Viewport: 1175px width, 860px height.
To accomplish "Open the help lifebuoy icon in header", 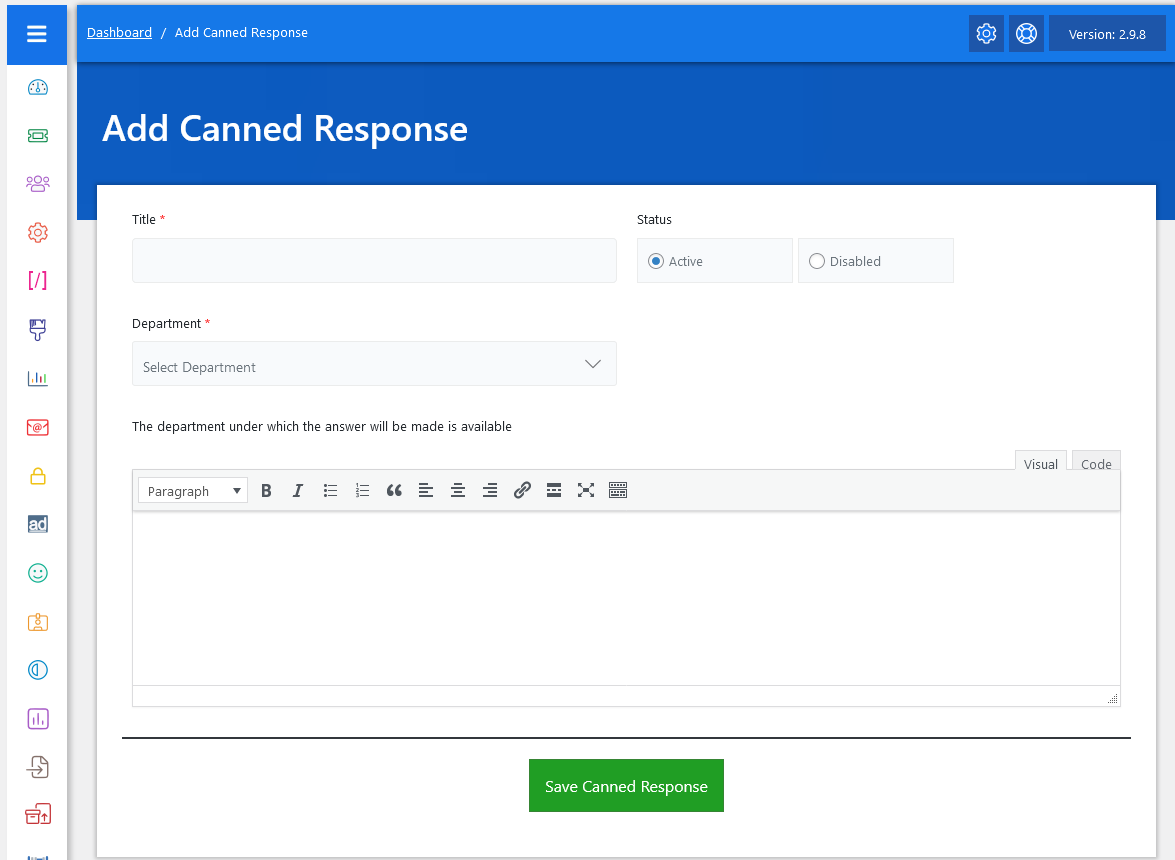I will [1026, 34].
